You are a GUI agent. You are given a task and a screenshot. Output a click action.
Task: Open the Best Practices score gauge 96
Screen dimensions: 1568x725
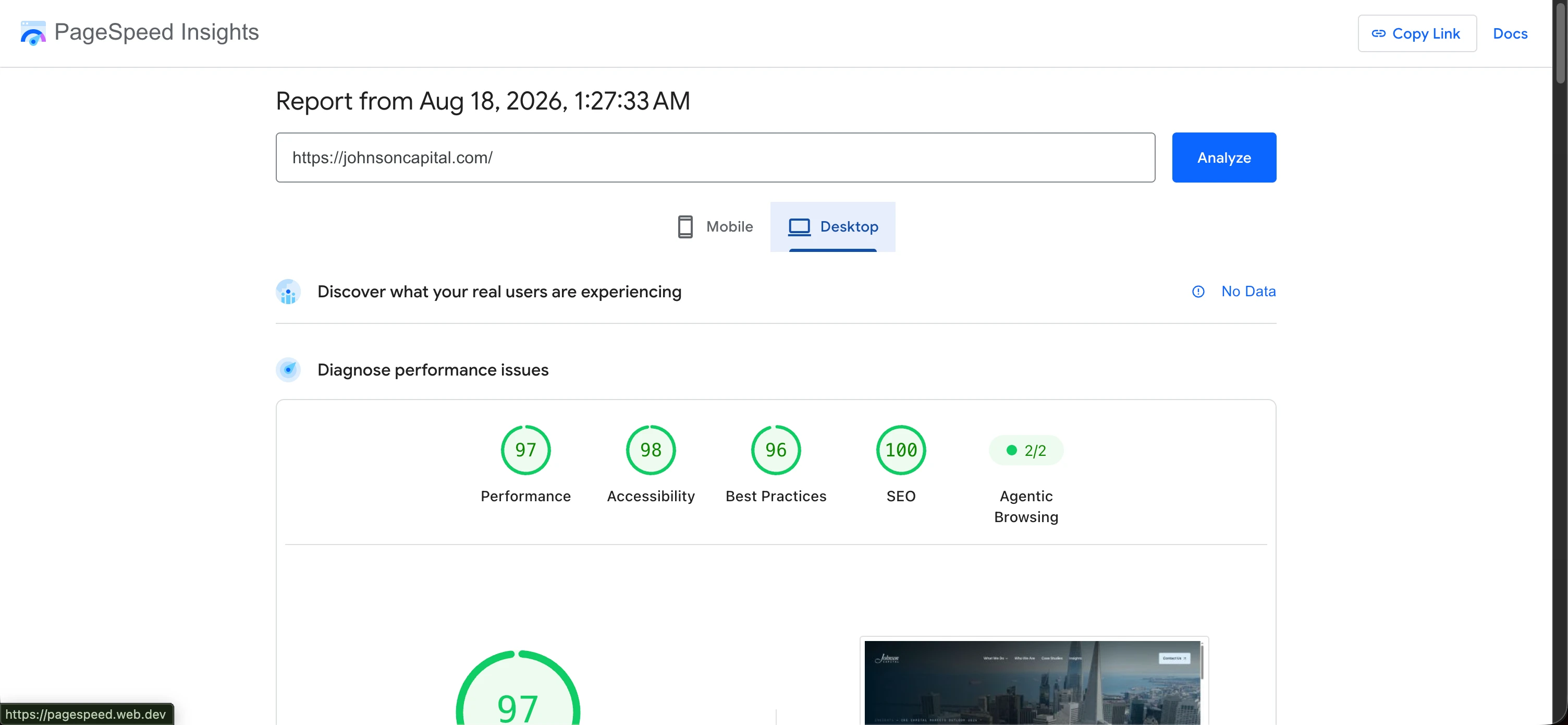pos(776,450)
